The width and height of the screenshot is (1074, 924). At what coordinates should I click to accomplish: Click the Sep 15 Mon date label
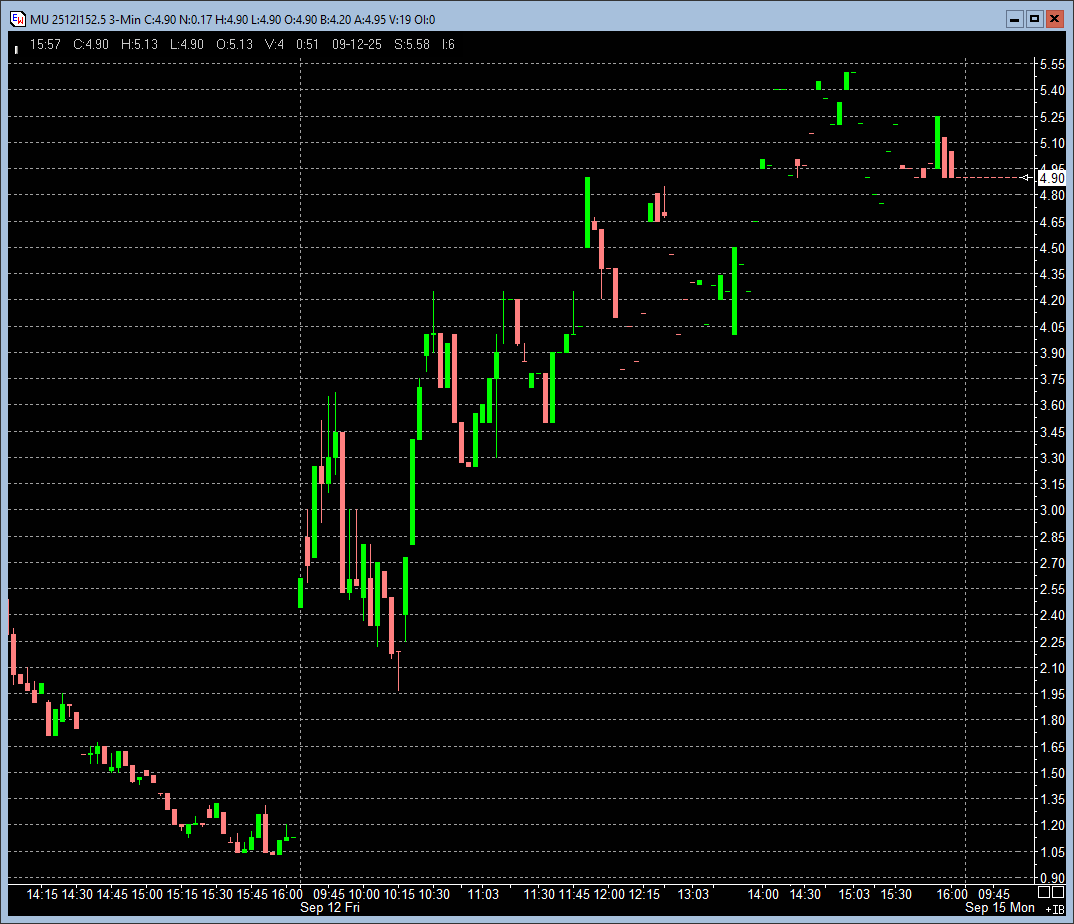click(1000, 908)
